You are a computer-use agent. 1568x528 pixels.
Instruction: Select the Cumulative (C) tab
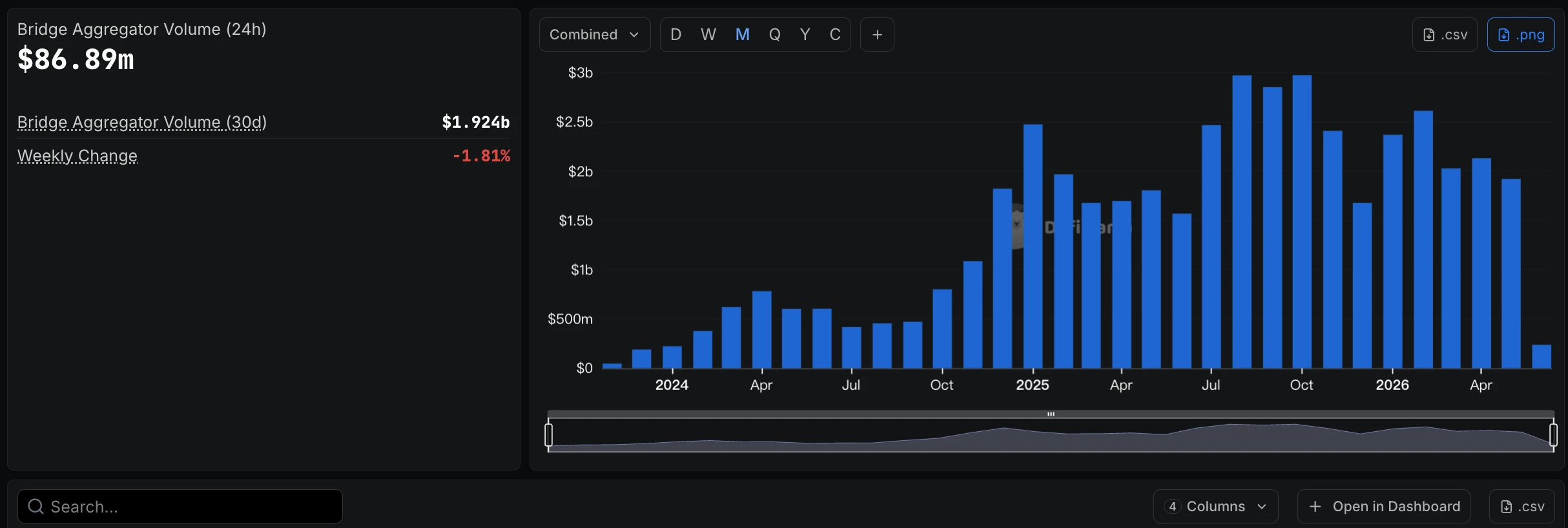pos(835,35)
